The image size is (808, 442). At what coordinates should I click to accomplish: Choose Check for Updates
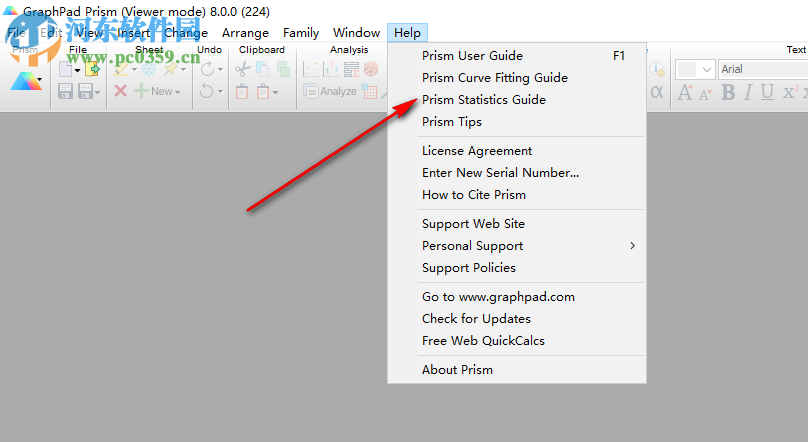(x=517, y=319)
